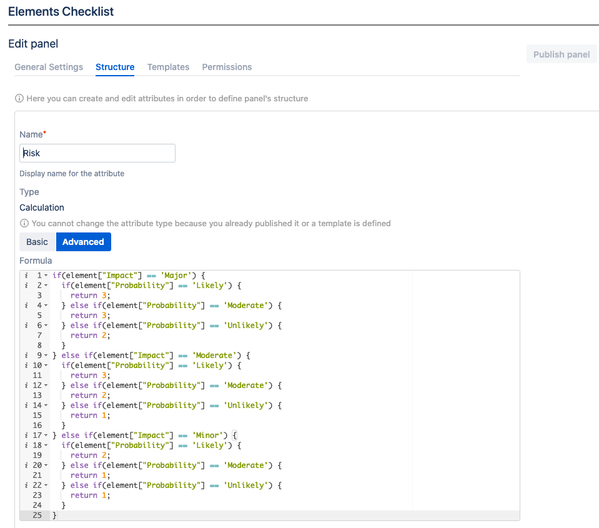The image size is (599, 528).
Task: Select the Advanced formula mode
Action: (x=83, y=242)
